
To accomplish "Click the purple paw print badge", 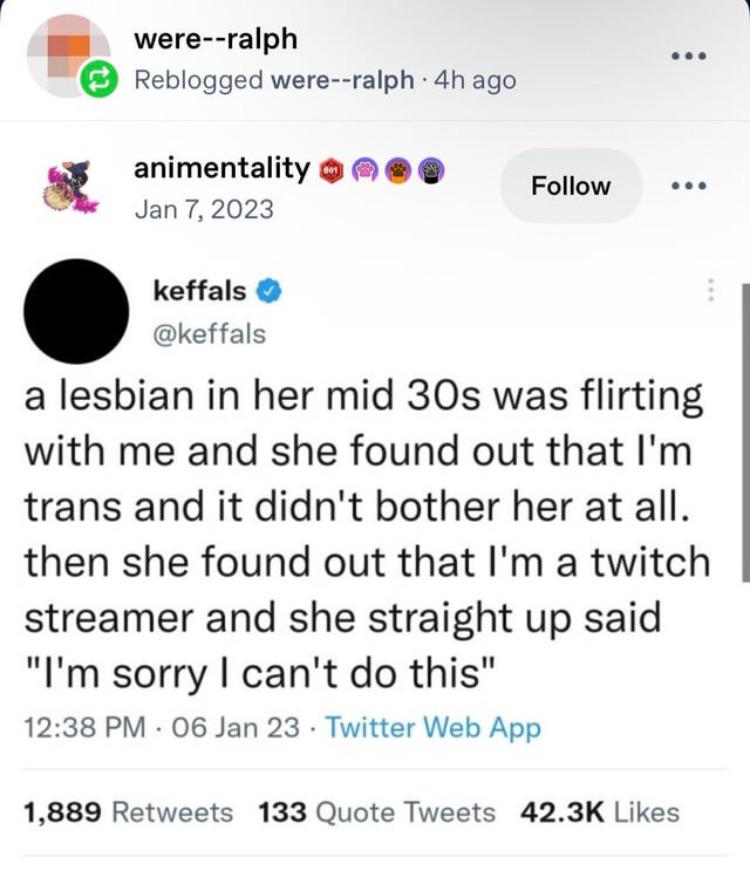I will pyautogui.click(x=365, y=168).
